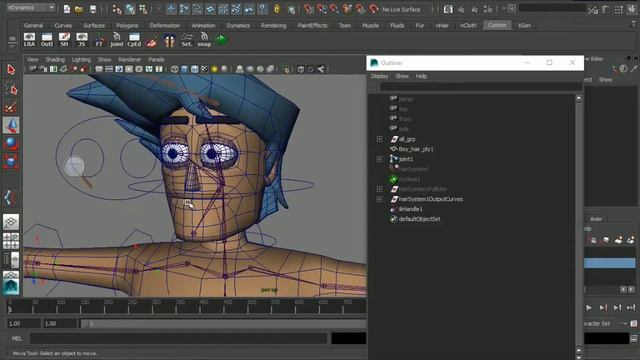Click the FT shelf button

point(99,40)
